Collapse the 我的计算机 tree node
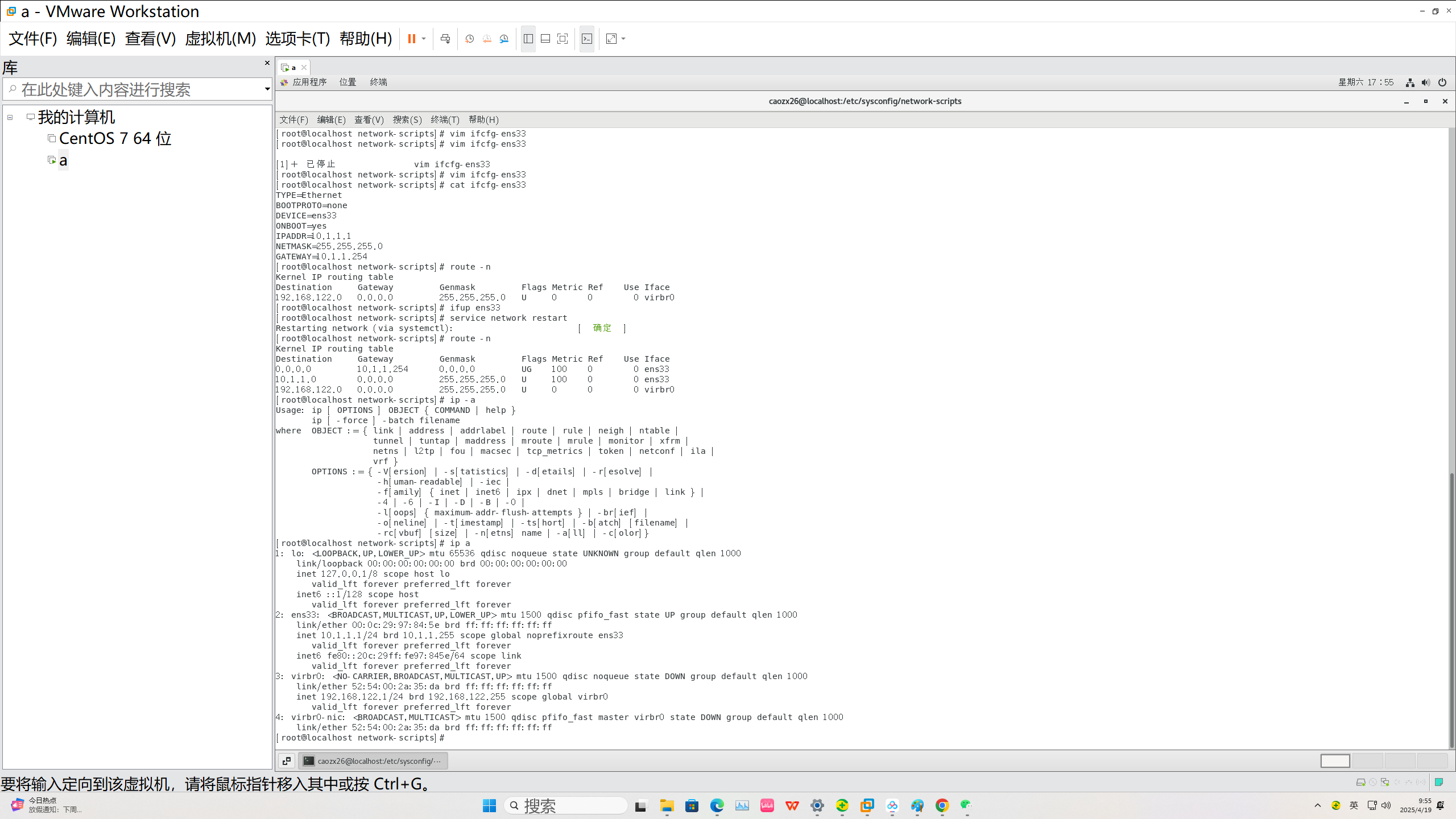 pos(10,117)
